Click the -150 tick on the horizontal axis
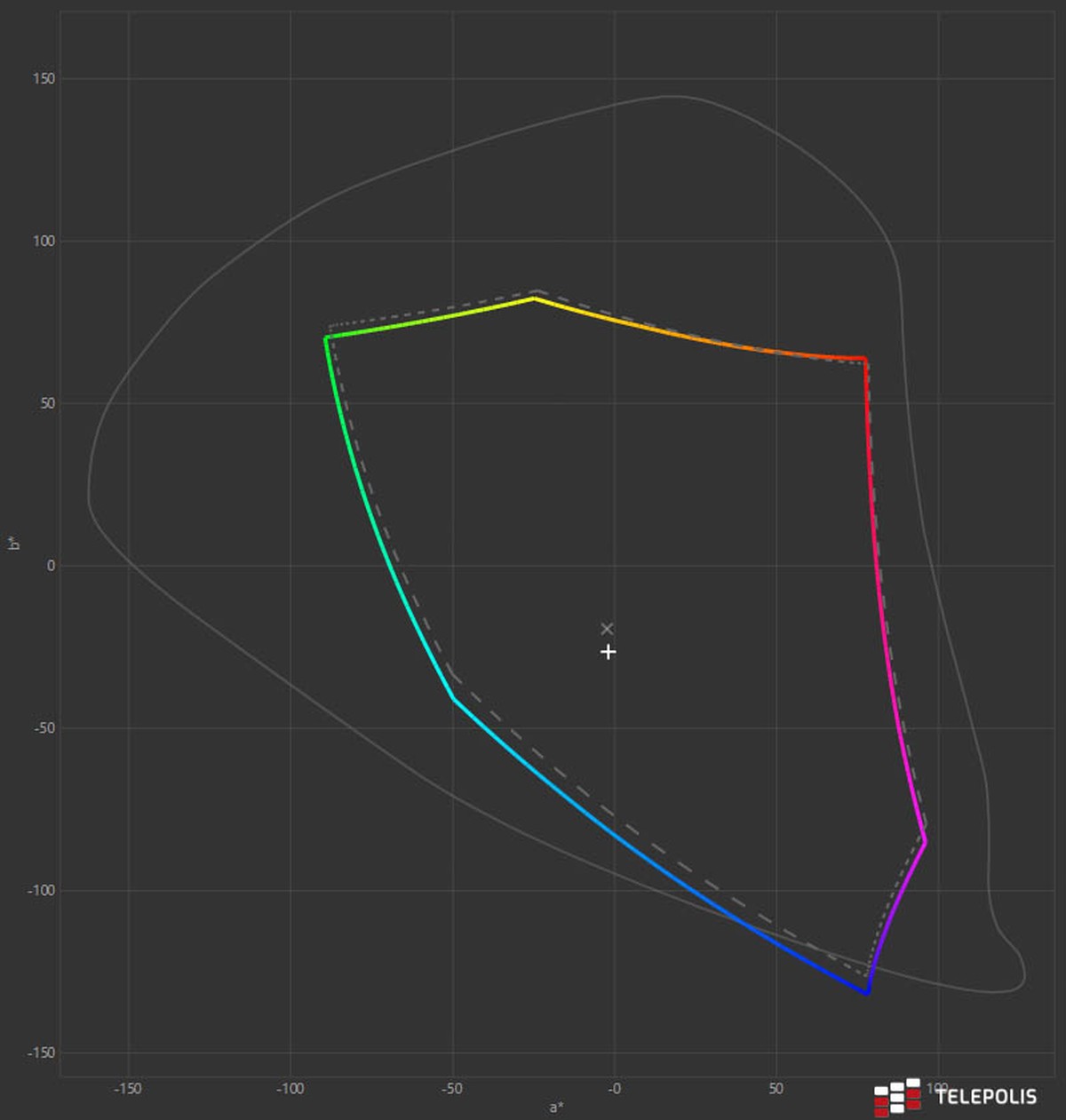Viewport: 1066px width, 1120px height. click(x=128, y=1089)
